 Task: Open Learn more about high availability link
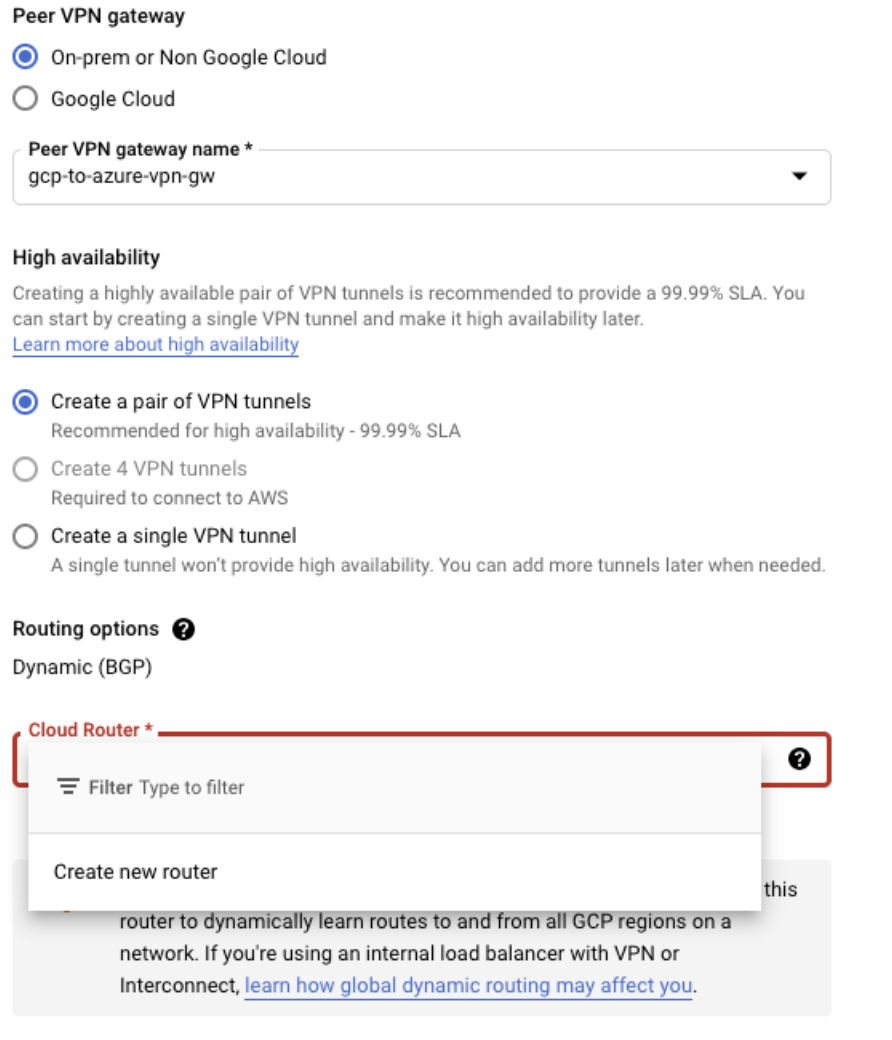(156, 345)
